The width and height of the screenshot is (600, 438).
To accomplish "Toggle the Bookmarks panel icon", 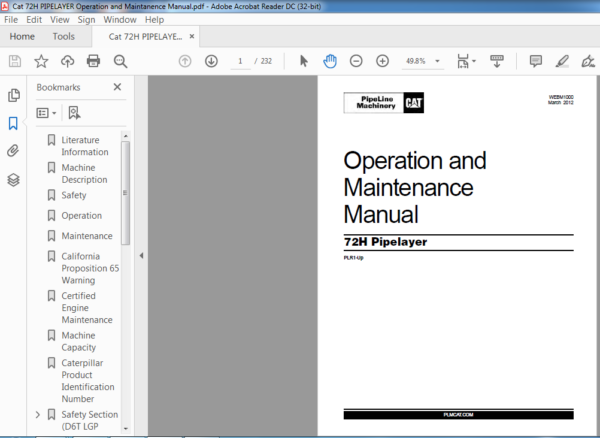I will (13, 123).
